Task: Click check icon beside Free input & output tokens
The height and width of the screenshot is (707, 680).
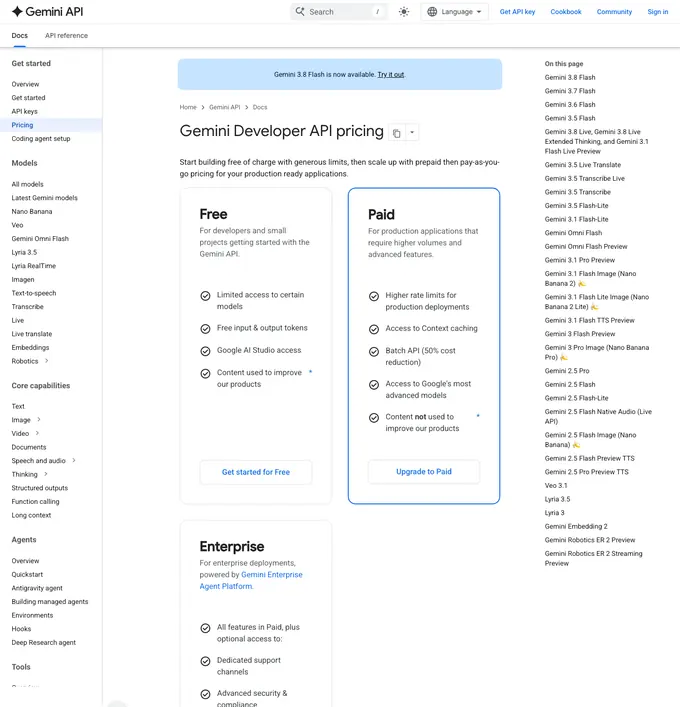Action: pyautogui.click(x=205, y=329)
